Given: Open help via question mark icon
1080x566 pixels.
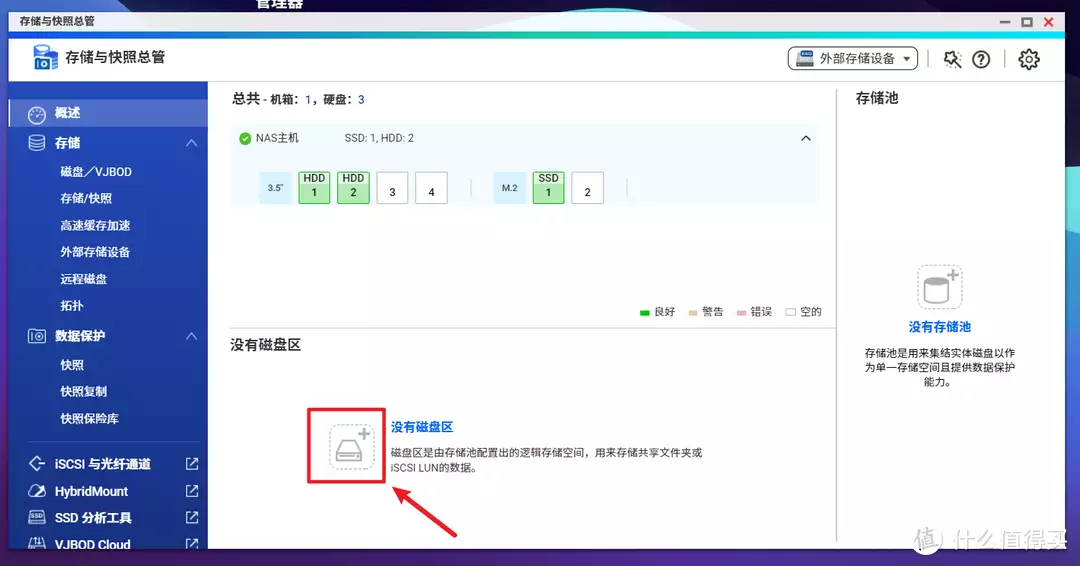Looking at the screenshot, I should tap(981, 59).
